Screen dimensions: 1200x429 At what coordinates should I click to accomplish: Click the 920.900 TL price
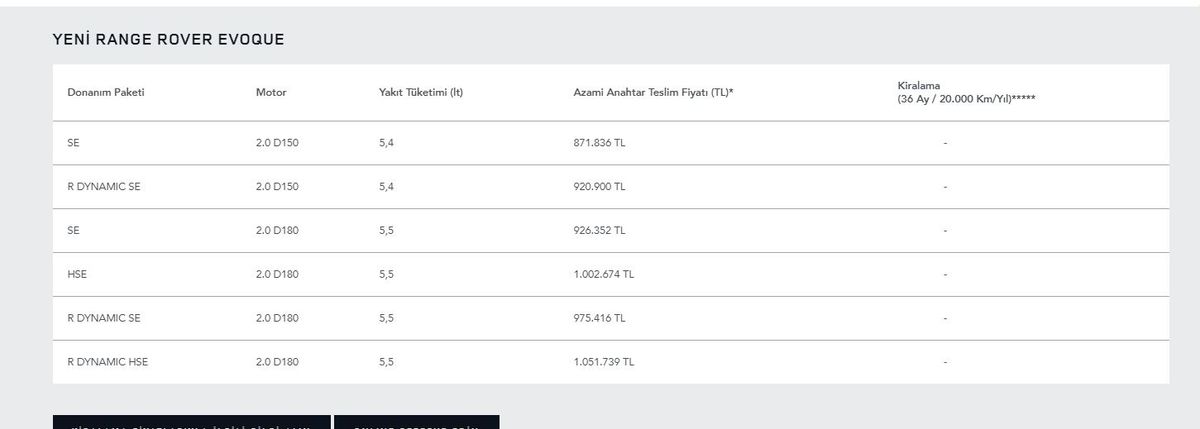[599, 187]
